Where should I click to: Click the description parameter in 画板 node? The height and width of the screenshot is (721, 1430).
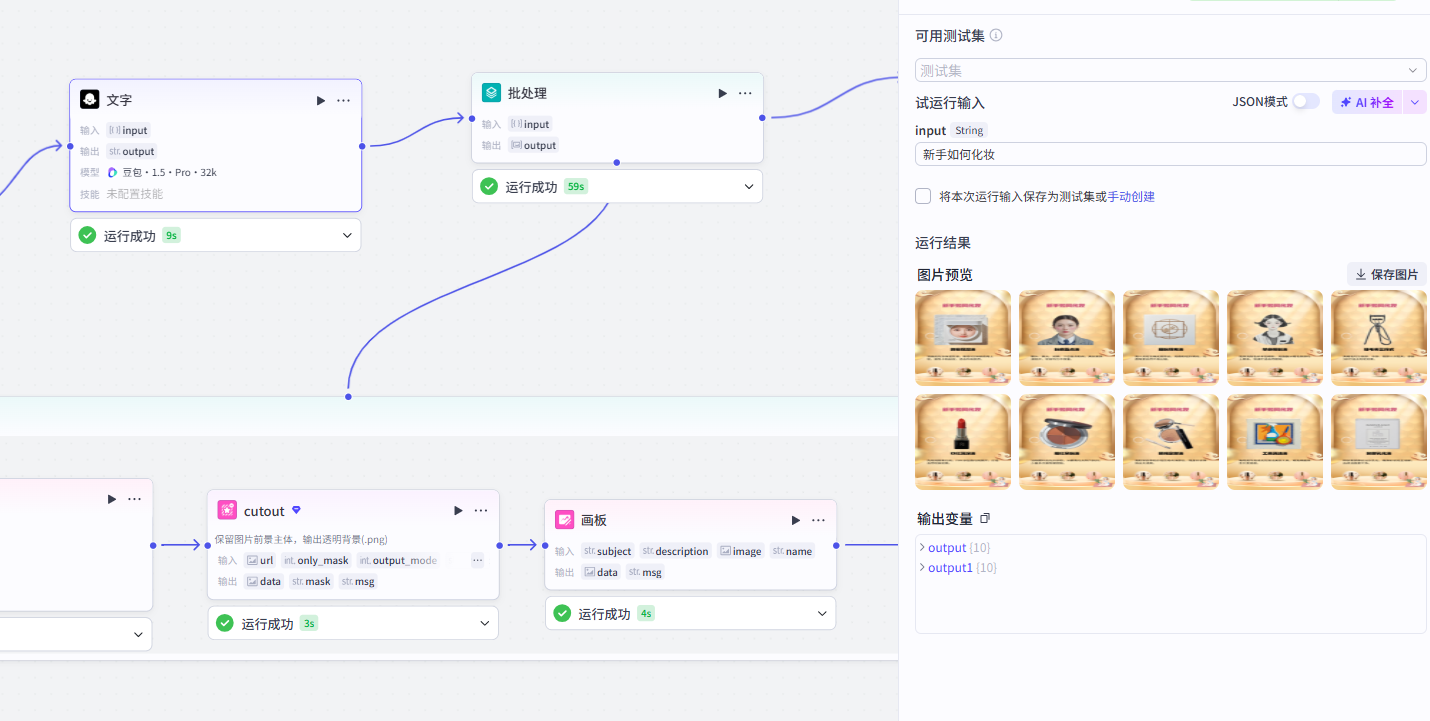pyautogui.click(x=675, y=551)
